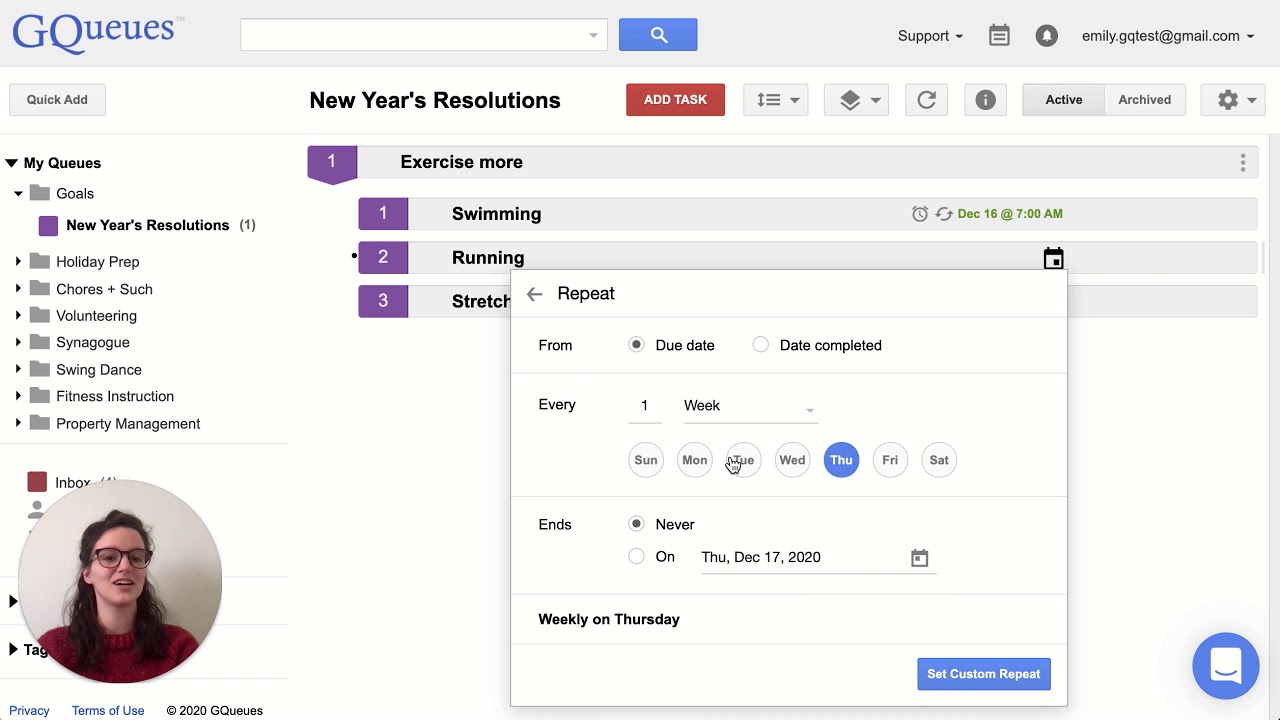Open the New Year's Resolutions queue
Image resolution: width=1280 pixels, height=720 pixels.
148,226
